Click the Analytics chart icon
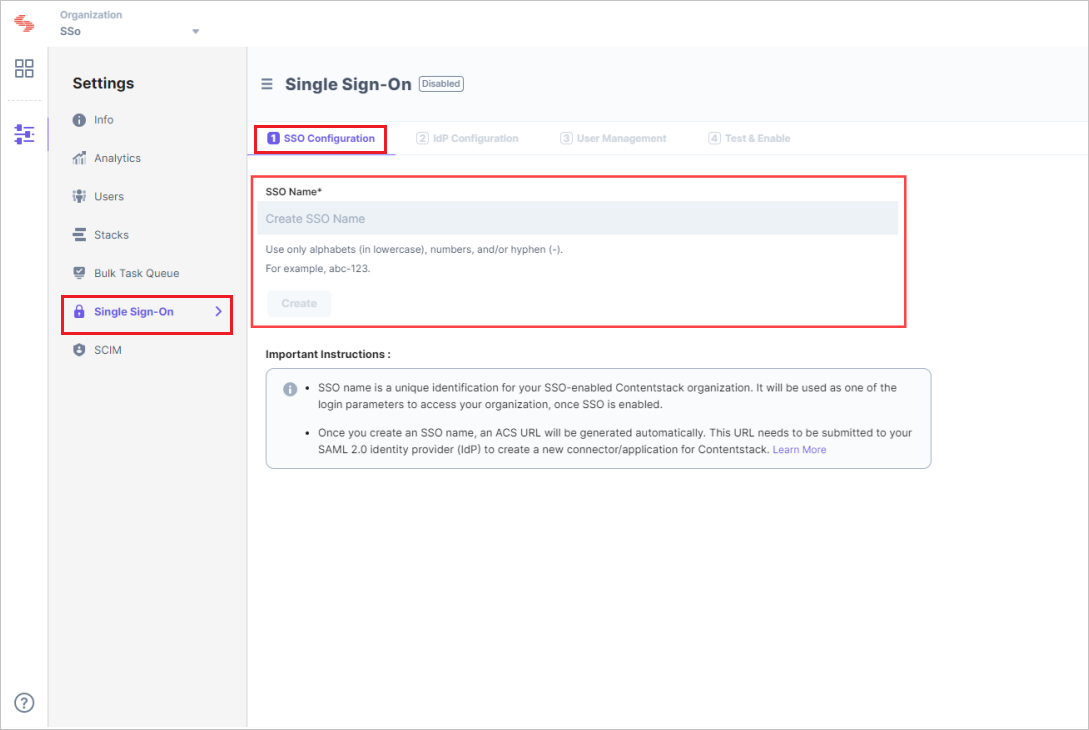The image size is (1089, 730). coord(80,157)
